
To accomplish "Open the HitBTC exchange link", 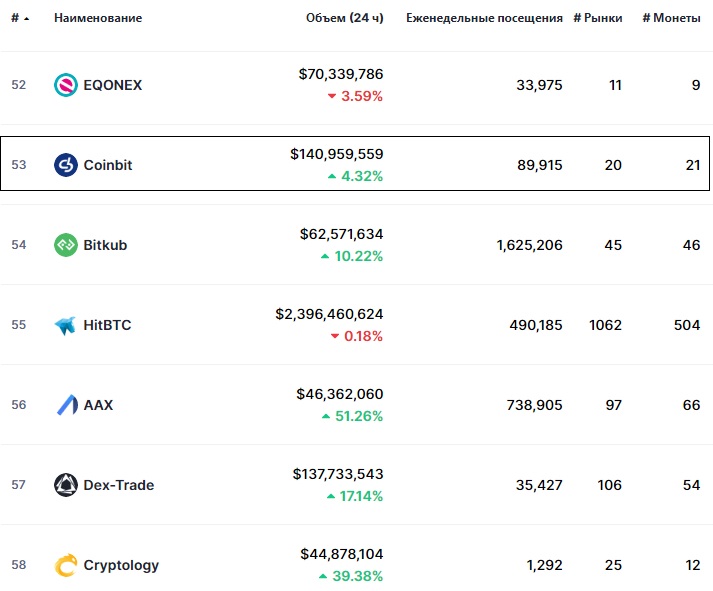I will click(107, 325).
